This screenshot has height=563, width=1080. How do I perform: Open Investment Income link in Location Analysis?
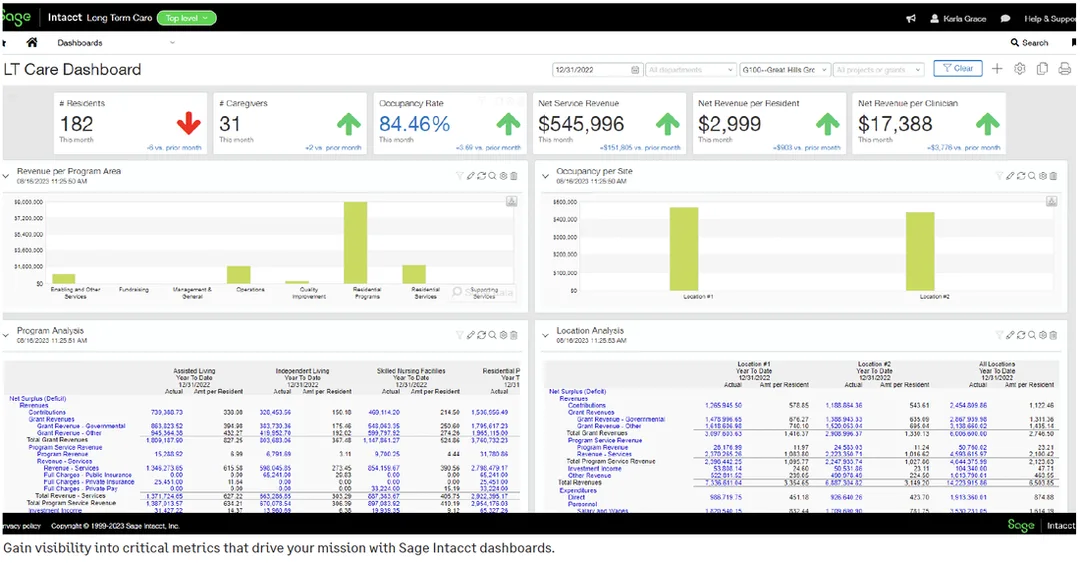coord(594,468)
